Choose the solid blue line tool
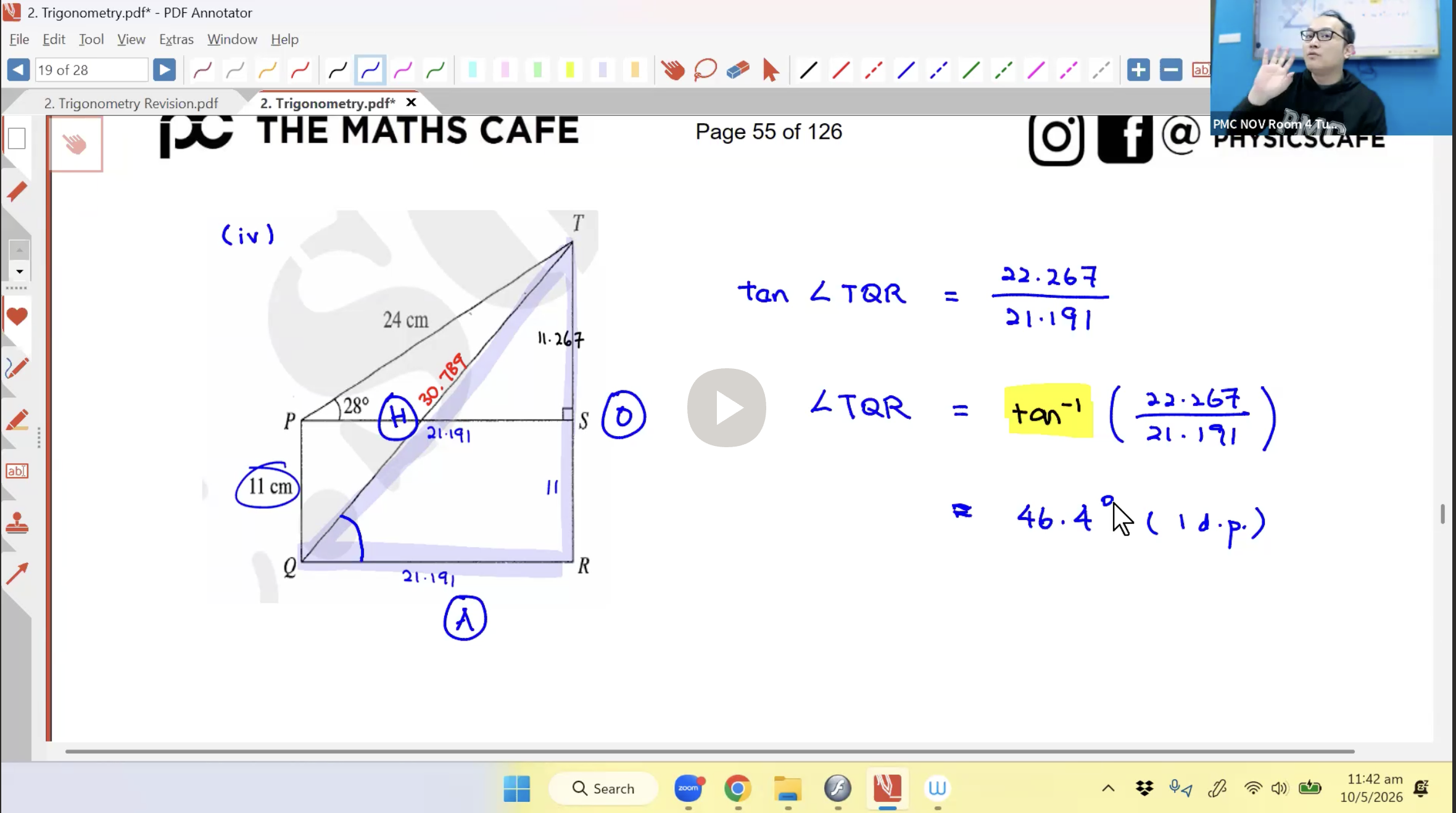Image resolution: width=1456 pixels, height=813 pixels. point(906,70)
